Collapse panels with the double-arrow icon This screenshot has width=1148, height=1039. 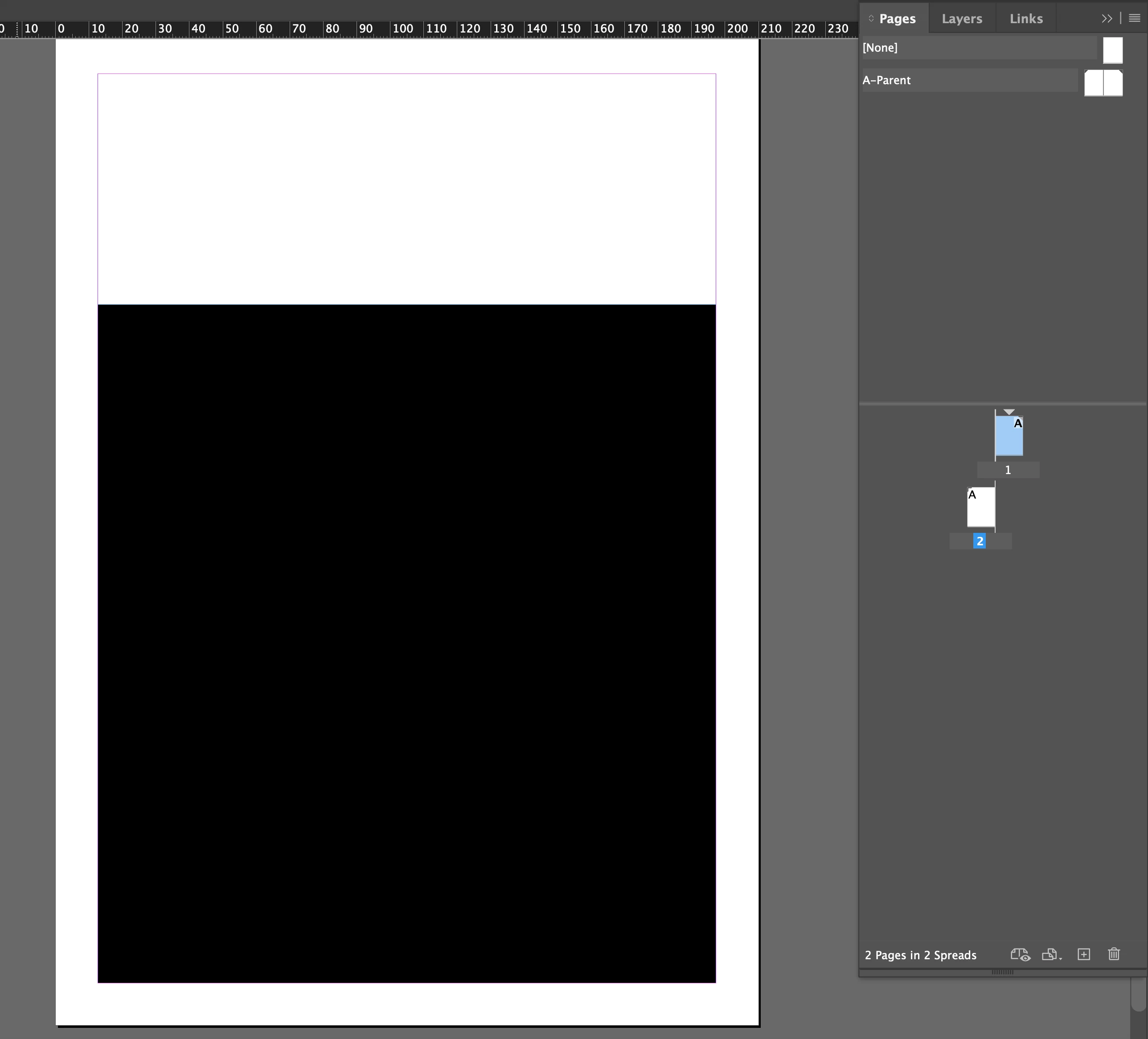(x=1107, y=18)
